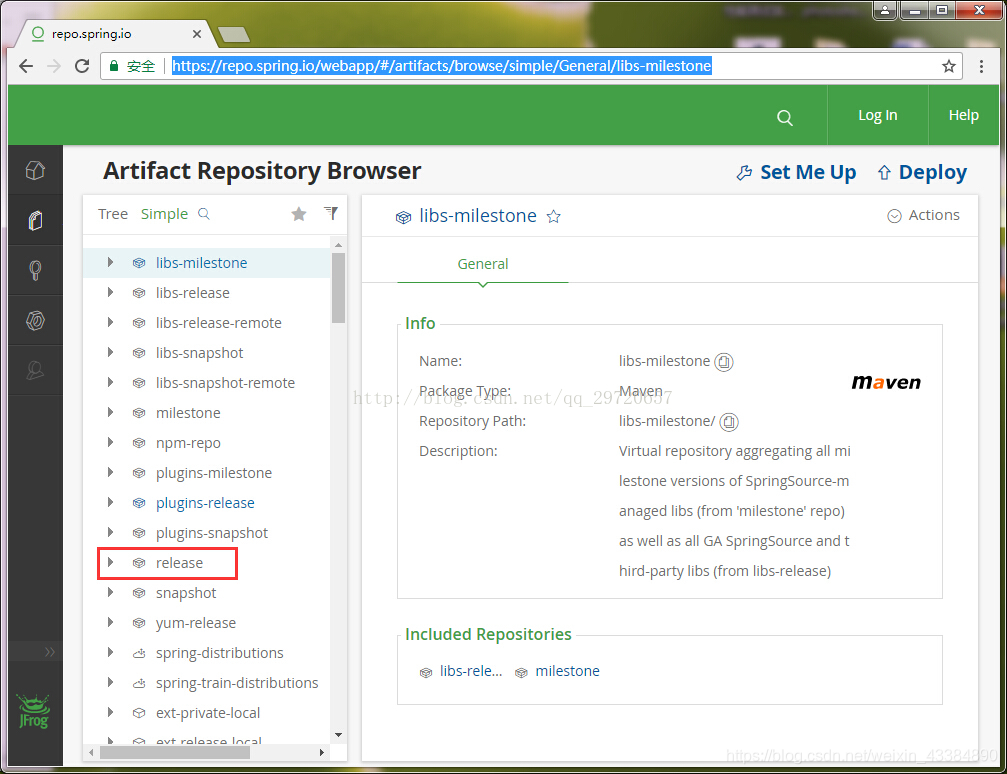This screenshot has height=774, width=1007.
Task: Switch to Simple view
Action: pos(164,214)
